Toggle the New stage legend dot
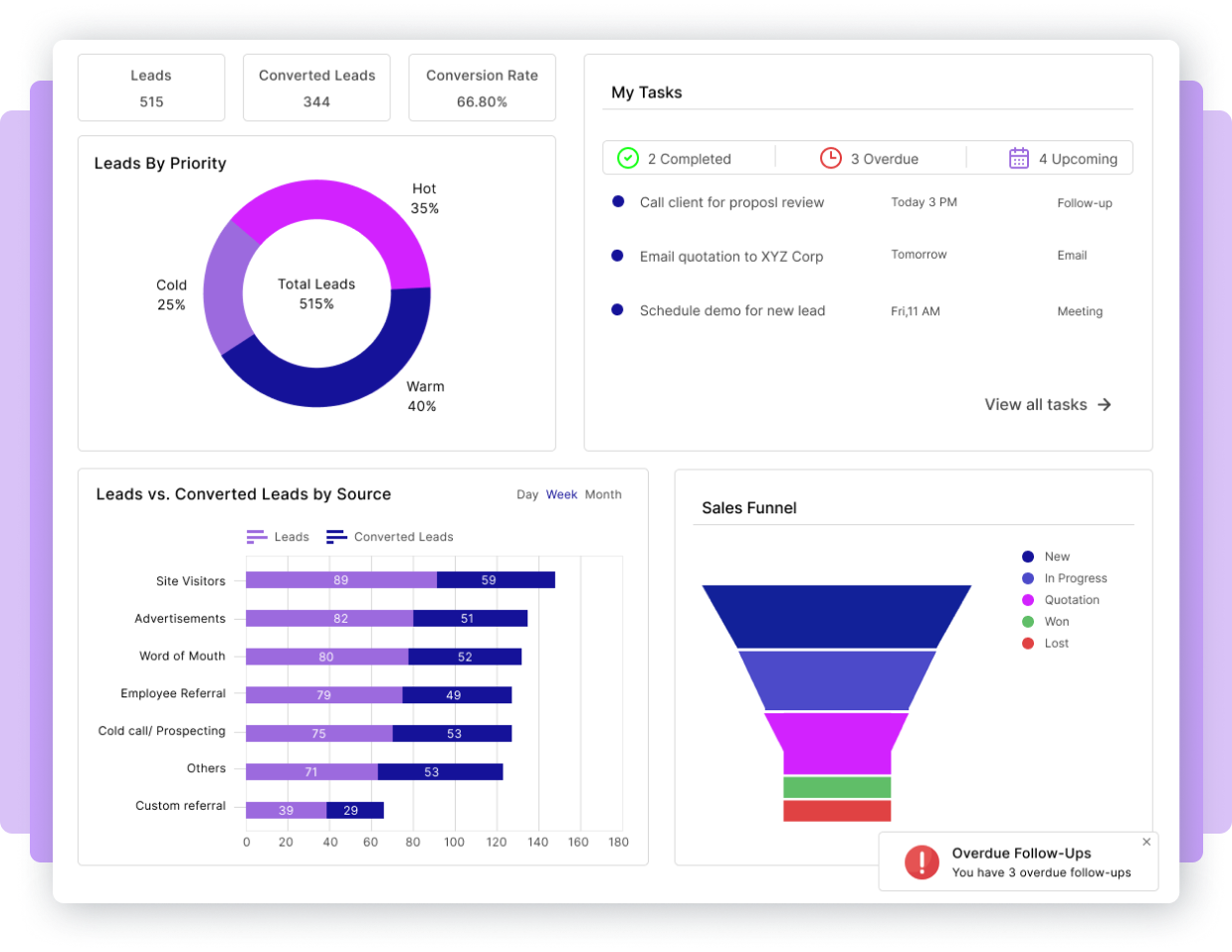The height and width of the screenshot is (952, 1232). [x=1028, y=557]
